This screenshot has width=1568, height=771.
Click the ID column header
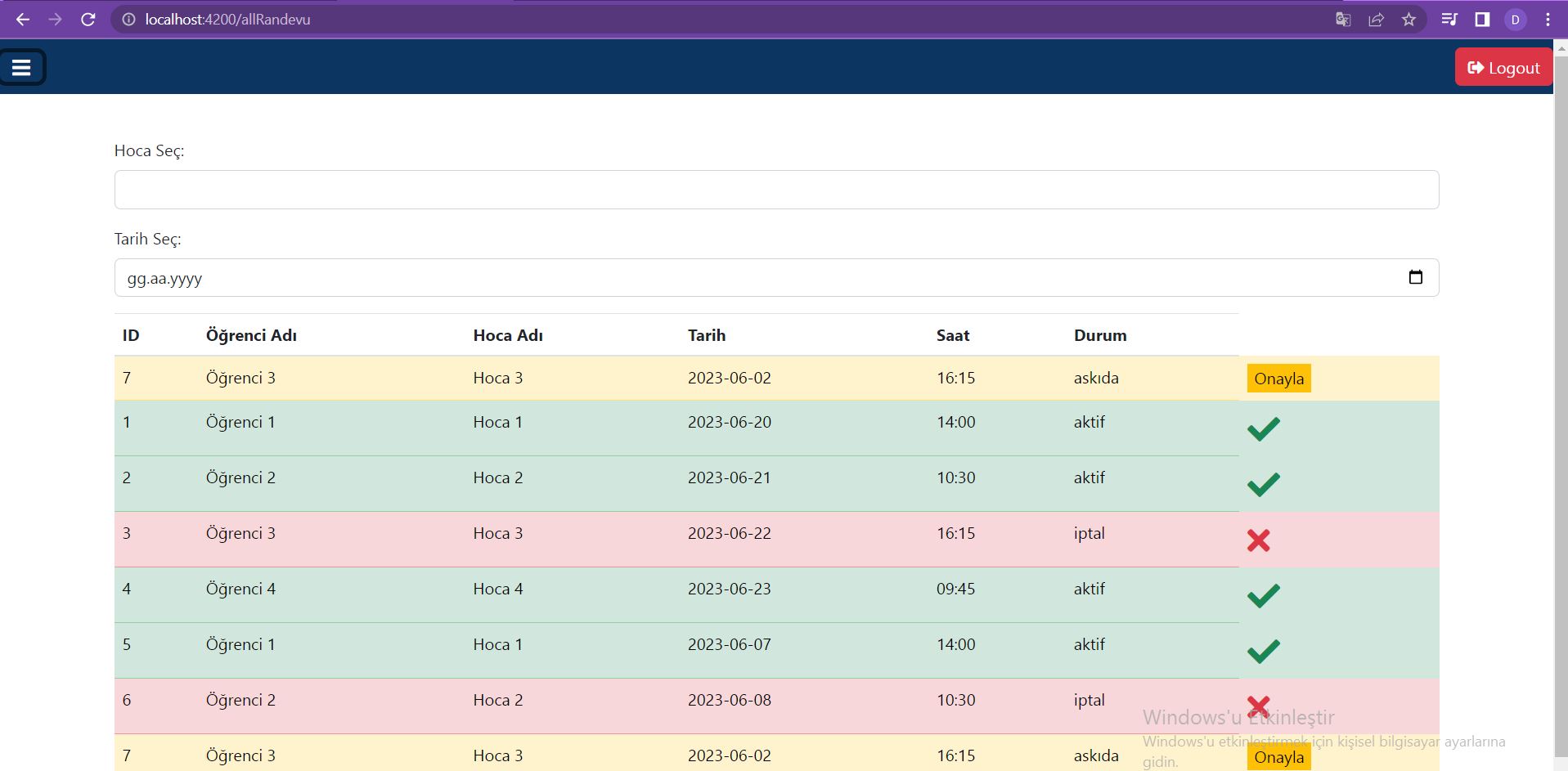click(131, 335)
